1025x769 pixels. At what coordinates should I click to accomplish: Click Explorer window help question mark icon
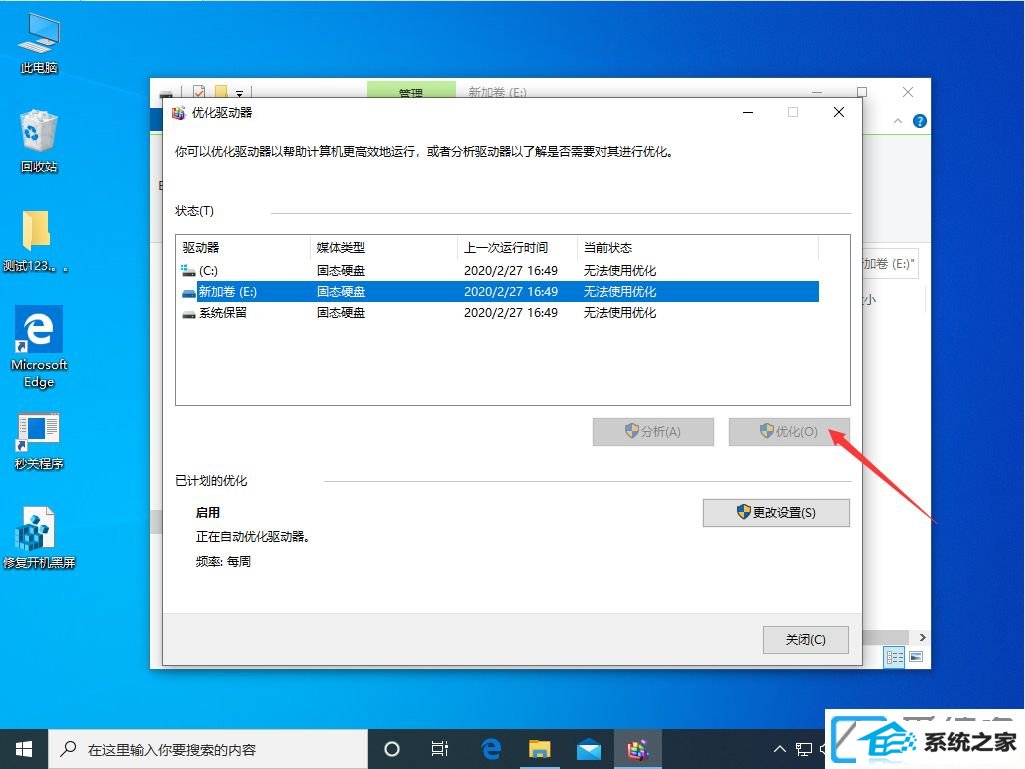click(919, 121)
